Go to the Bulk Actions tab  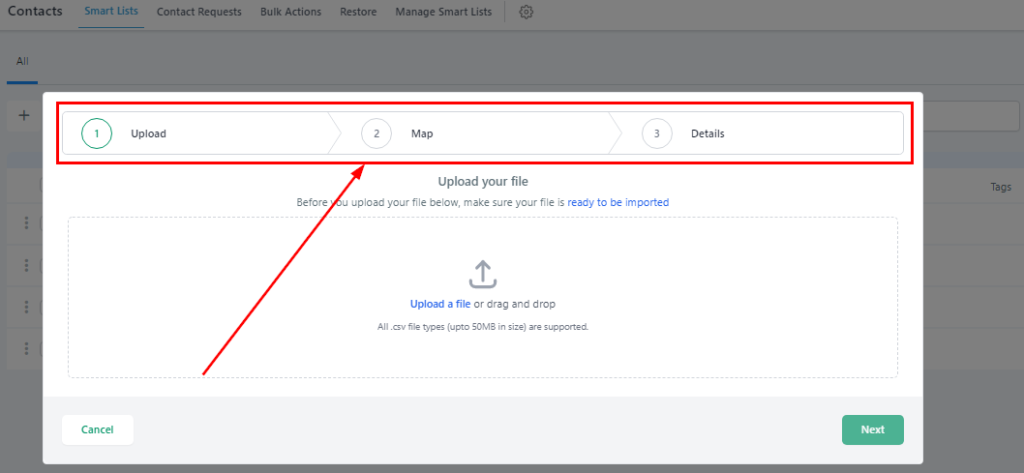(291, 12)
